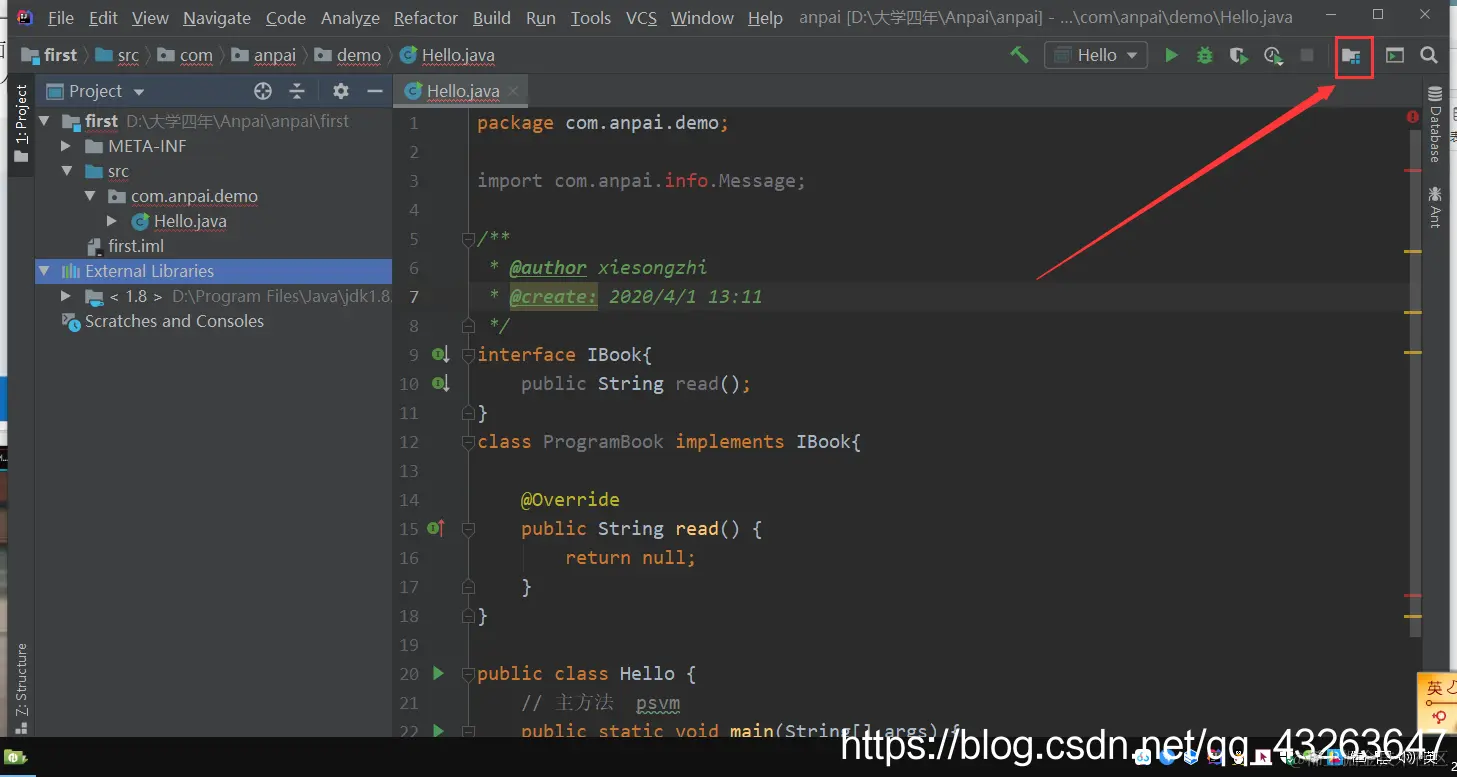Image resolution: width=1457 pixels, height=777 pixels.
Task: Close the Hello.java editor tab
Action: pyautogui.click(x=514, y=90)
